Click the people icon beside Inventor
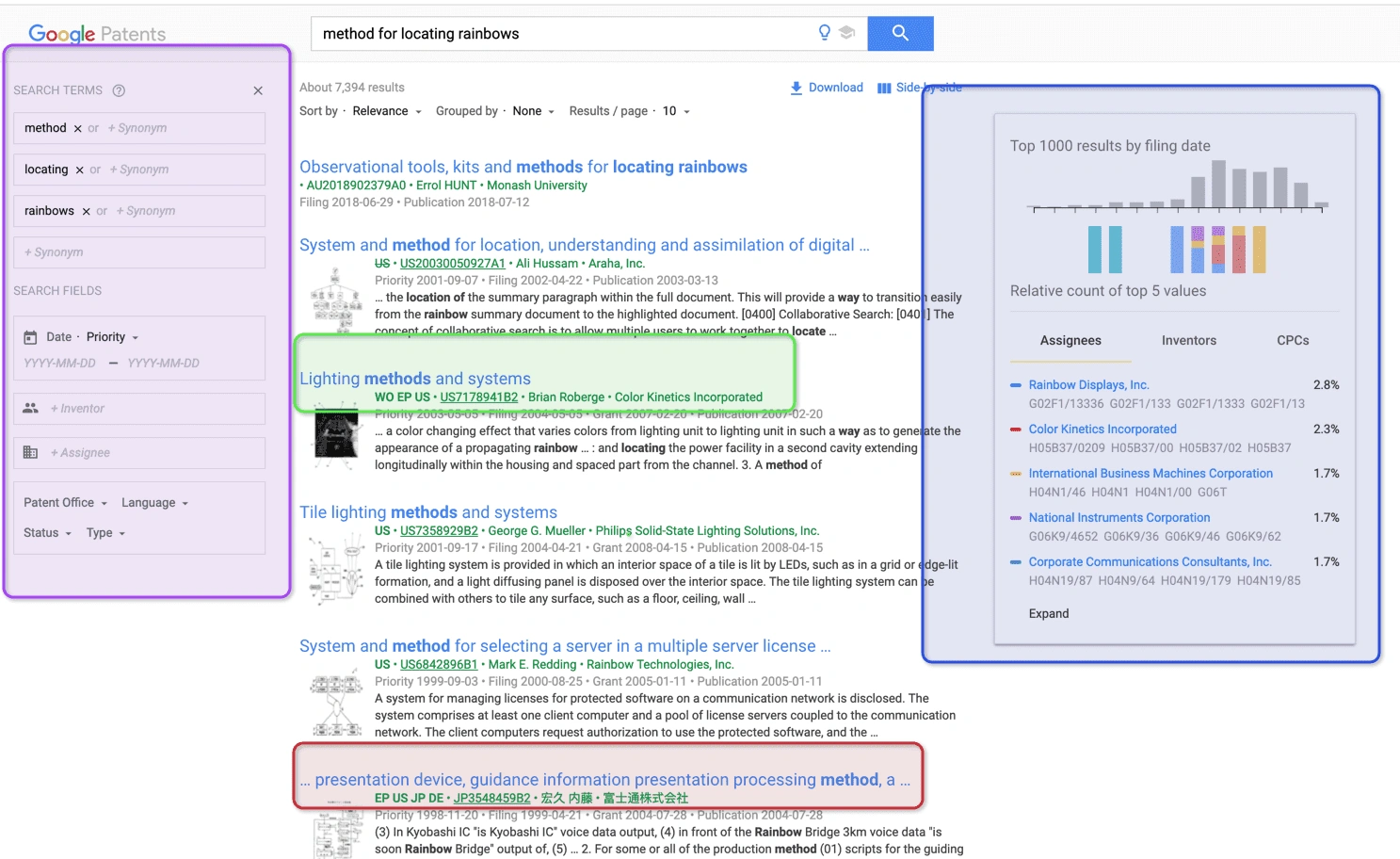1400x859 pixels. point(30,408)
